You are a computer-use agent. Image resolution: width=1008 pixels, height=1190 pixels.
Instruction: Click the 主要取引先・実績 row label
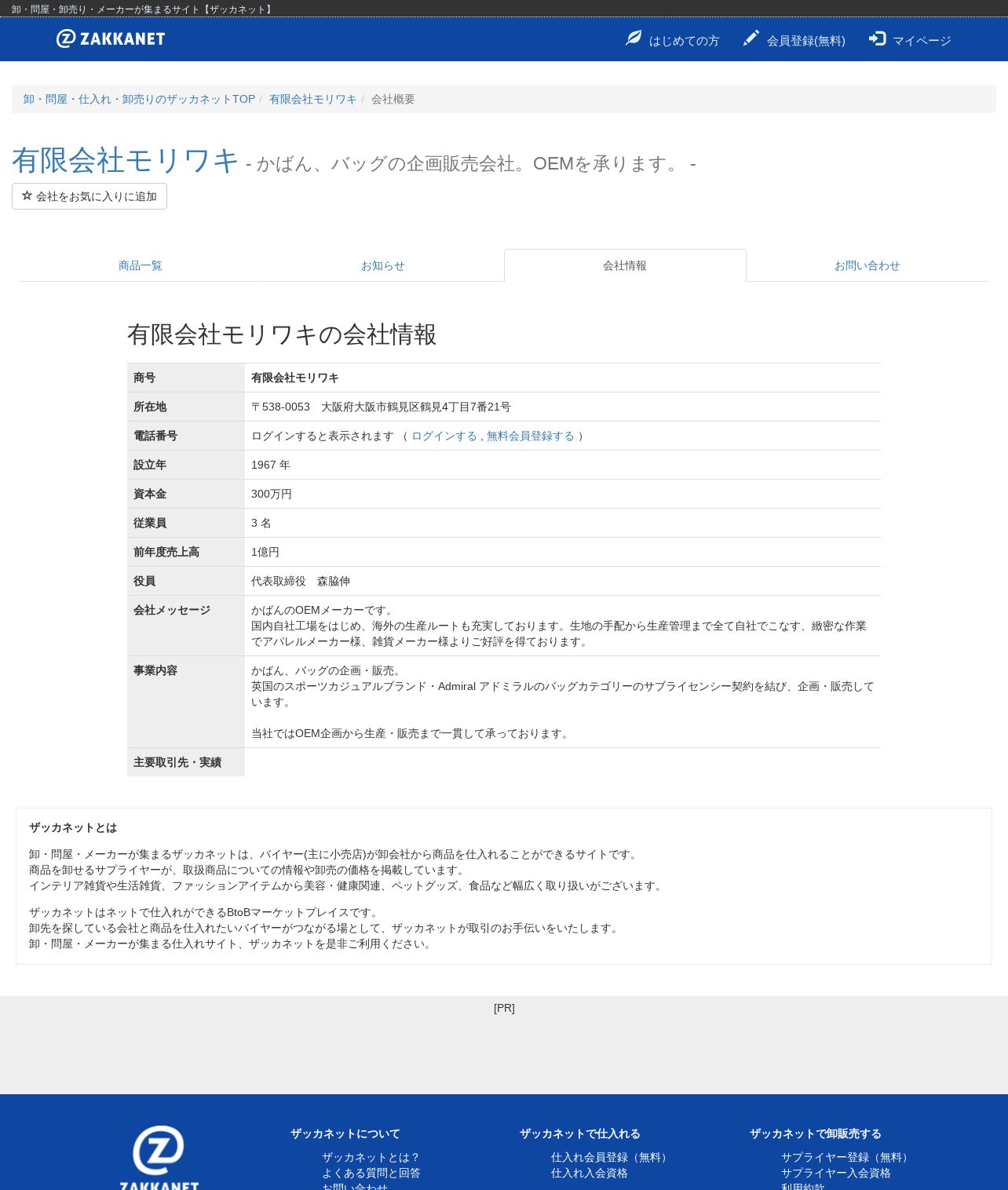(177, 762)
